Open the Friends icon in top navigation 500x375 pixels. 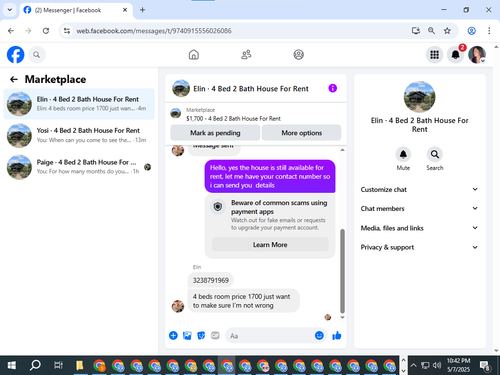pos(246,55)
